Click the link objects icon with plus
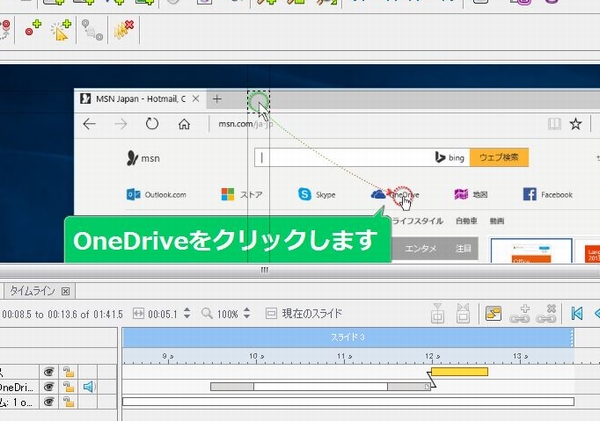 click(x=520, y=313)
